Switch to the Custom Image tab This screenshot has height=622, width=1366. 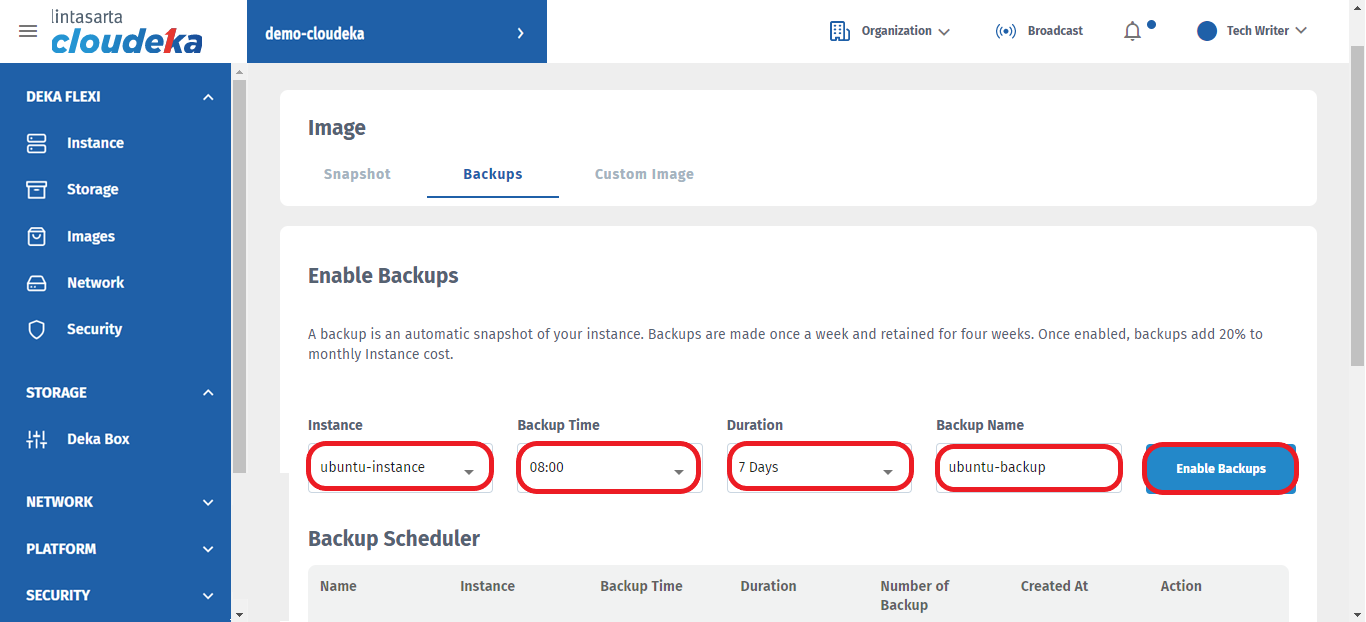(x=644, y=174)
